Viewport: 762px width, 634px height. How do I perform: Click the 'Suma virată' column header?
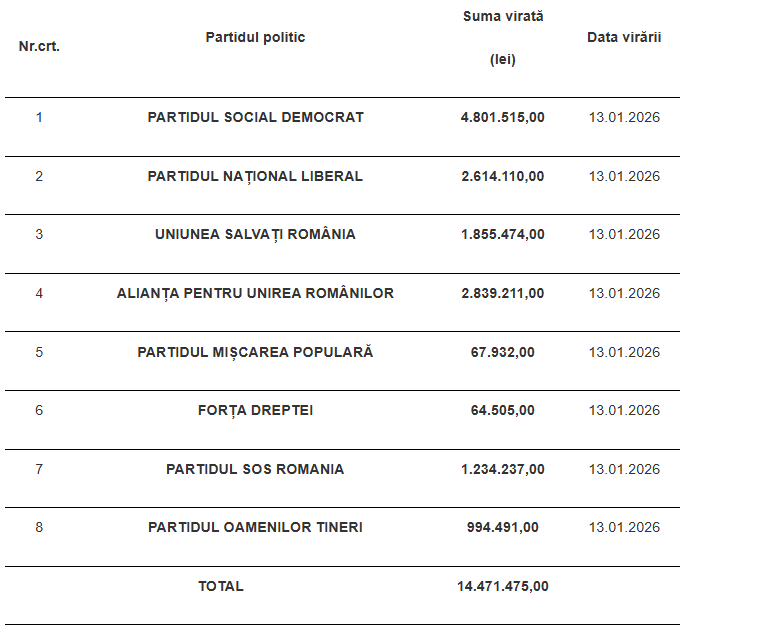[503, 17]
